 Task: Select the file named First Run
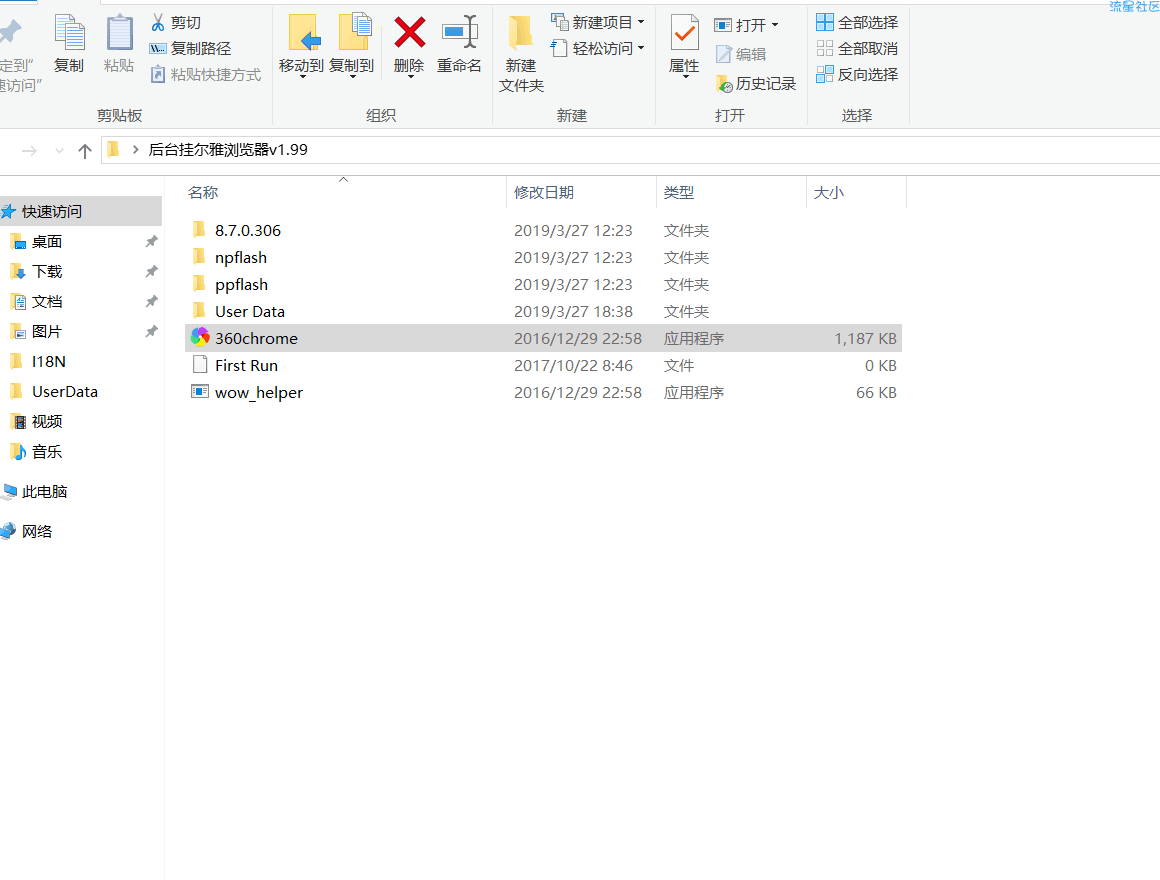(x=246, y=365)
